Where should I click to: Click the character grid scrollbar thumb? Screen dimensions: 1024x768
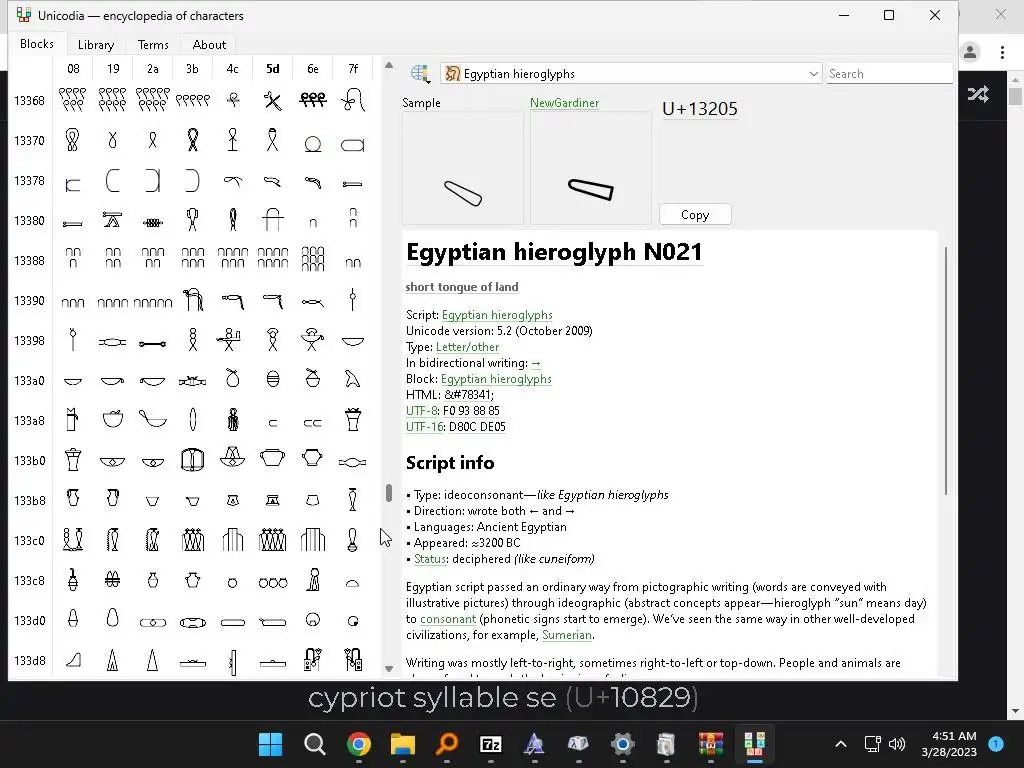389,493
